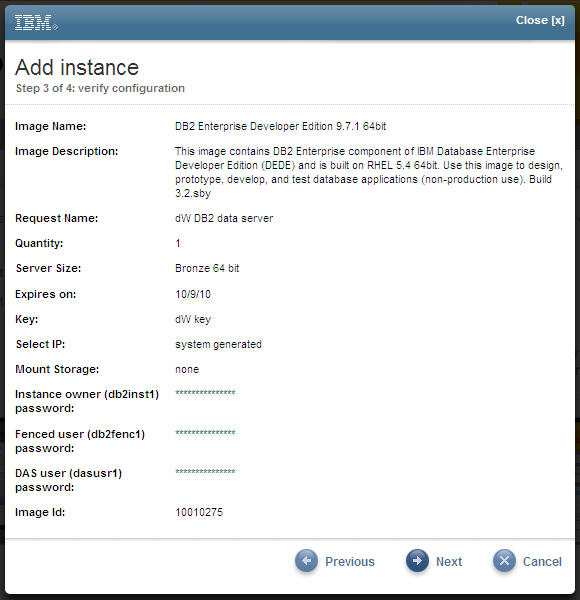Click the "dW key" value
This screenshot has height=600, width=580.
pyautogui.click(x=193, y=319)
